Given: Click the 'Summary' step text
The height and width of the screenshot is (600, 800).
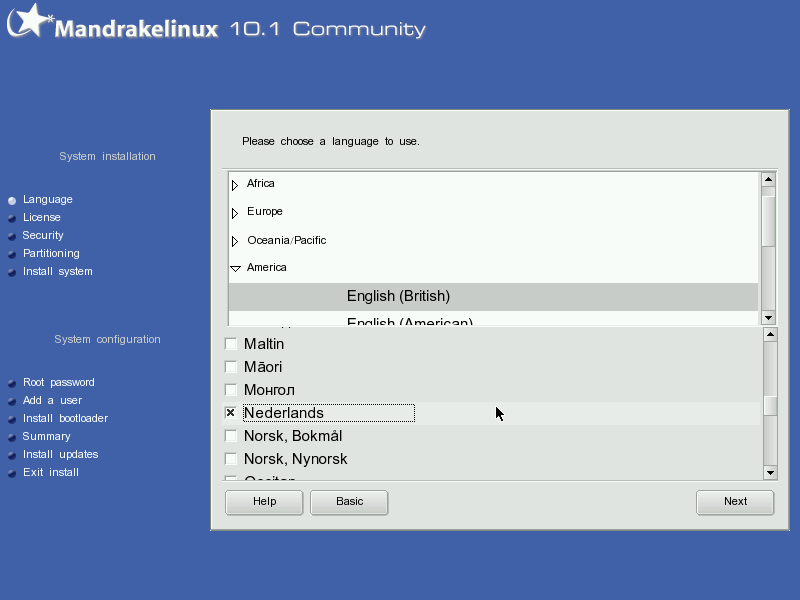Looking at the screenshot, I should (46, 437).
